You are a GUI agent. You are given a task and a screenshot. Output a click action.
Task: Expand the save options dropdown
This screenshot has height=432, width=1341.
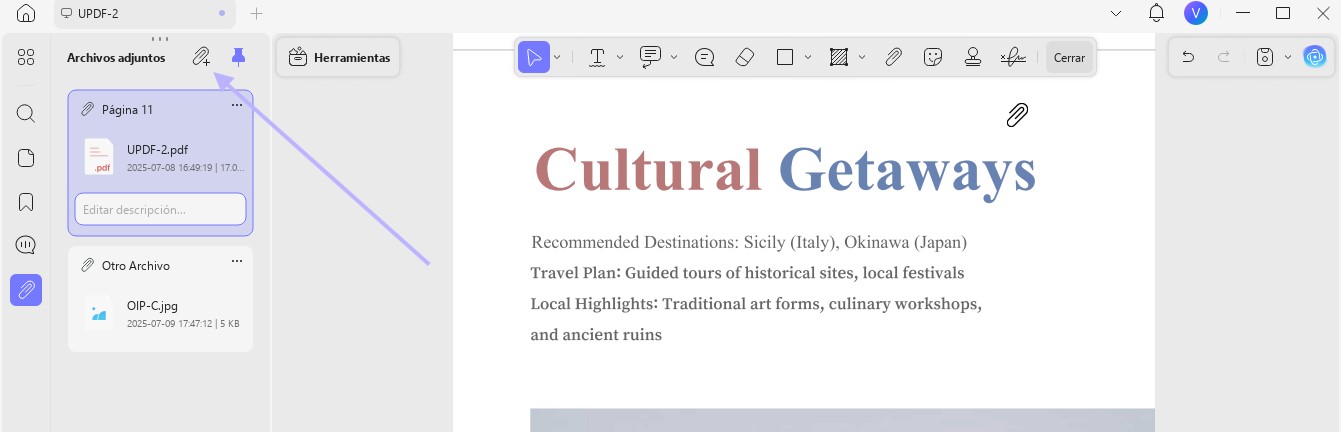coord(1287,57)
